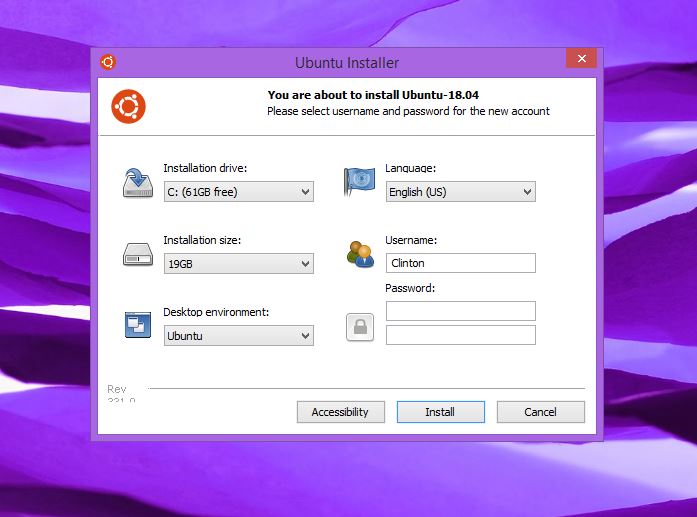This screenshot has height=517, width=697.
Task: Click the large orange Ubuntu logo in the header
Action: [128, 107]
